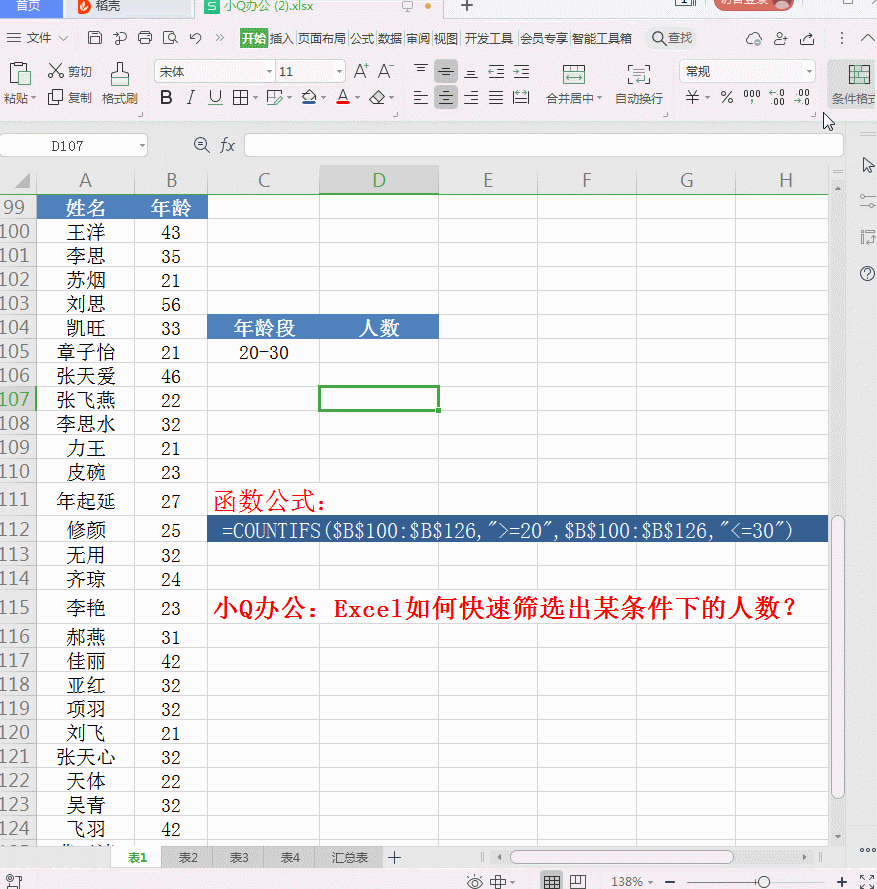The height and width of the screenshot is (889, 877).
Task: Open the Data ribbon tab
Action: 390,38
